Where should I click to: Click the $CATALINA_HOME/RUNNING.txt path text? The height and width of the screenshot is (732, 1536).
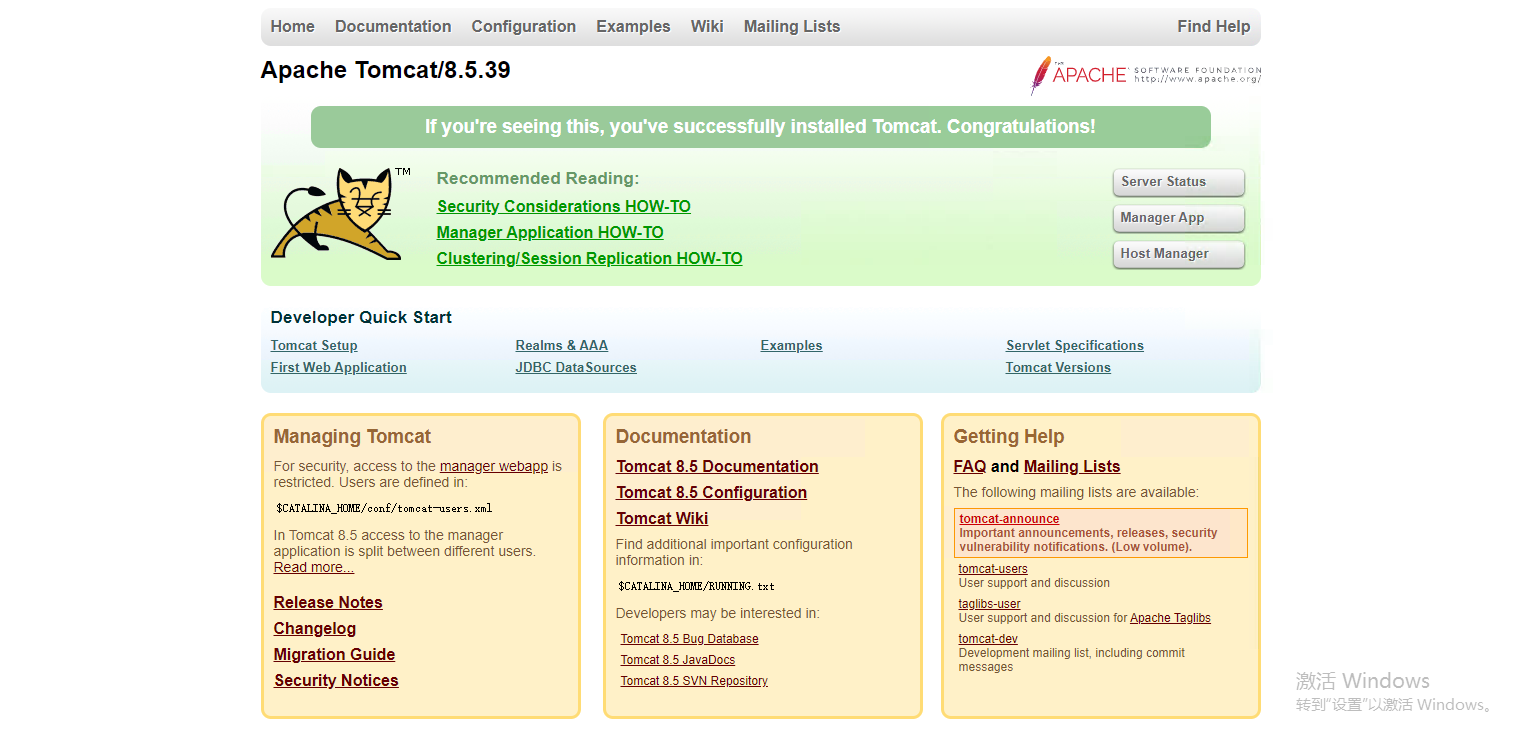[696, 586]
